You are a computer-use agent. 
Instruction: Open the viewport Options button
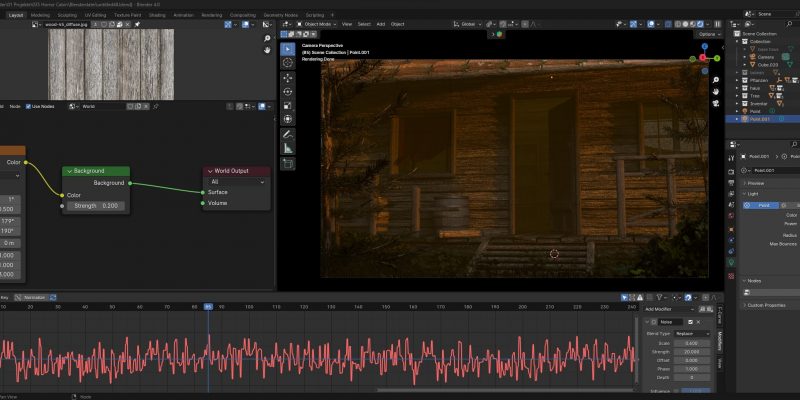pos(707,34)
